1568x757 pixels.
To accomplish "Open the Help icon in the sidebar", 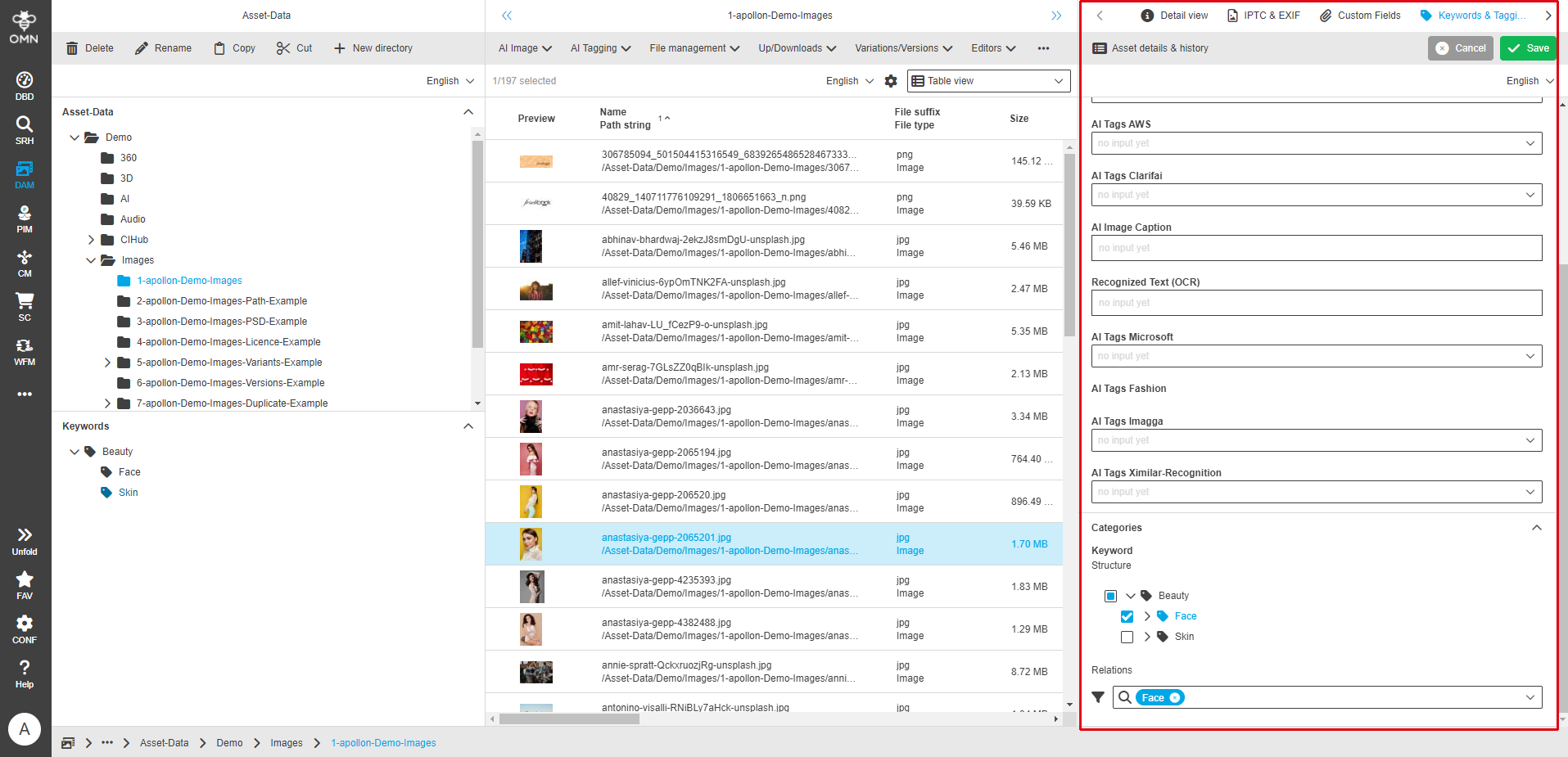I will coord(24,667).
